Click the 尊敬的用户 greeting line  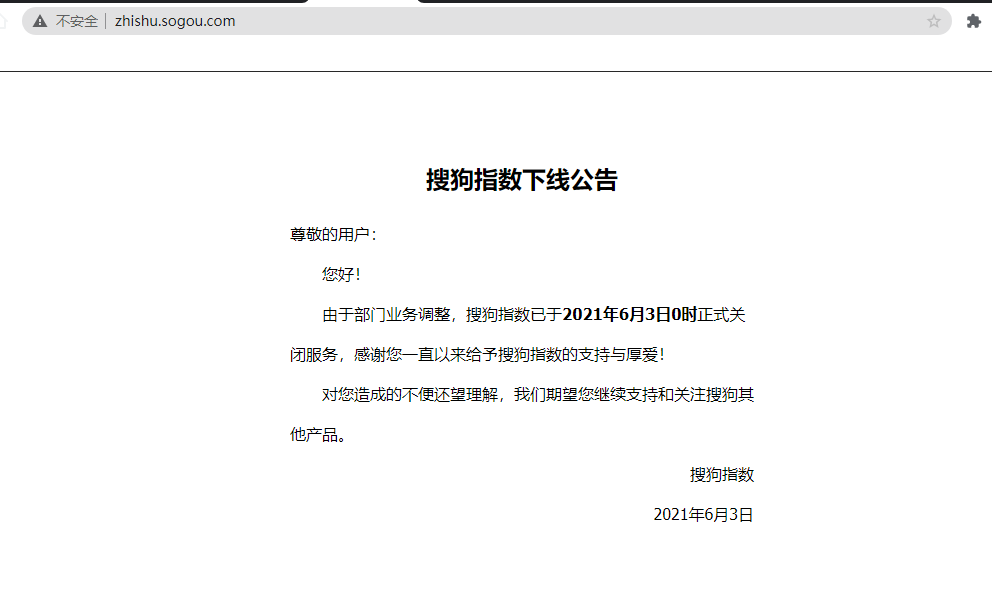point(333,235)
